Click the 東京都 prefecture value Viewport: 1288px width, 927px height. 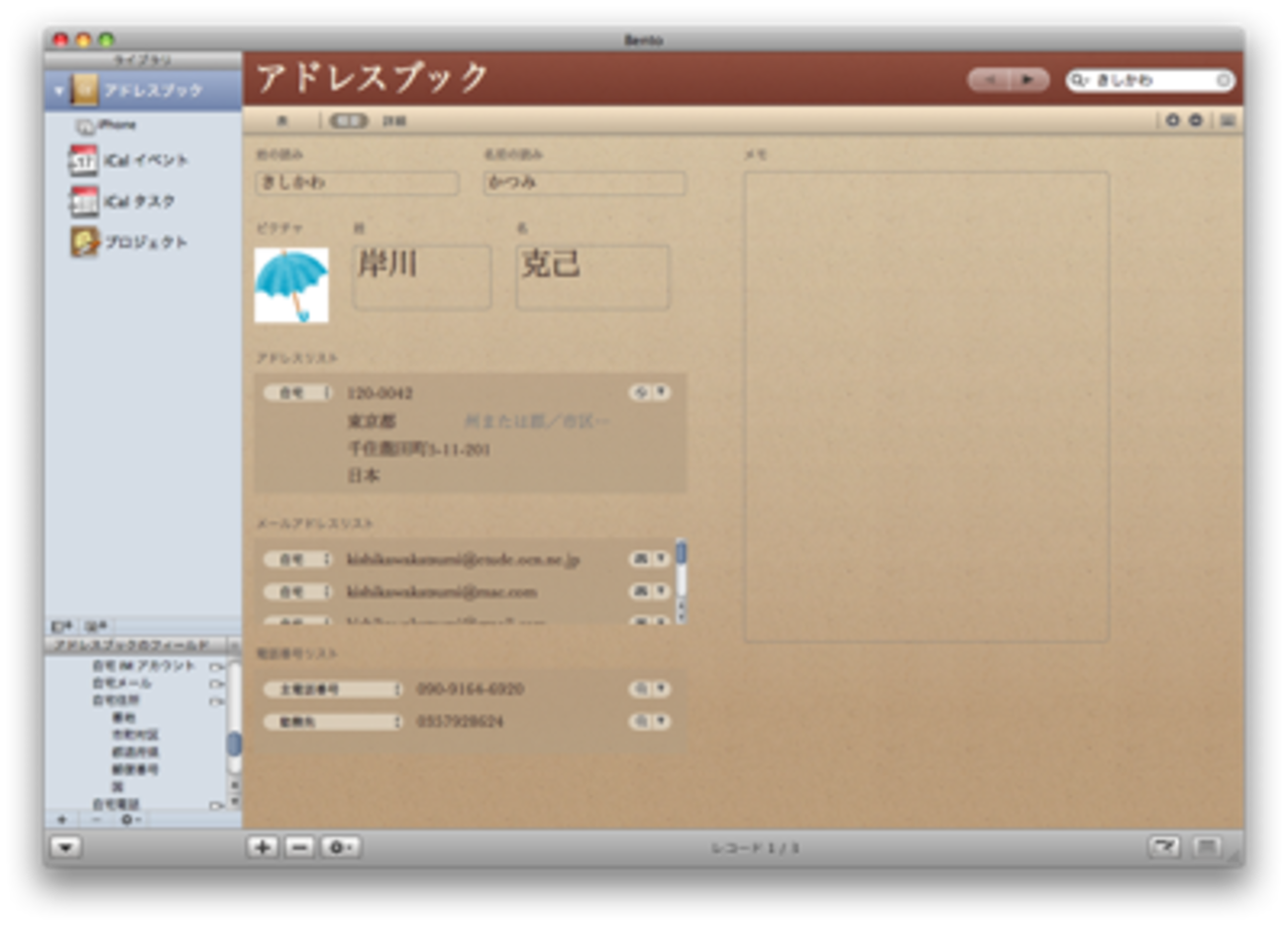point(372,421)
